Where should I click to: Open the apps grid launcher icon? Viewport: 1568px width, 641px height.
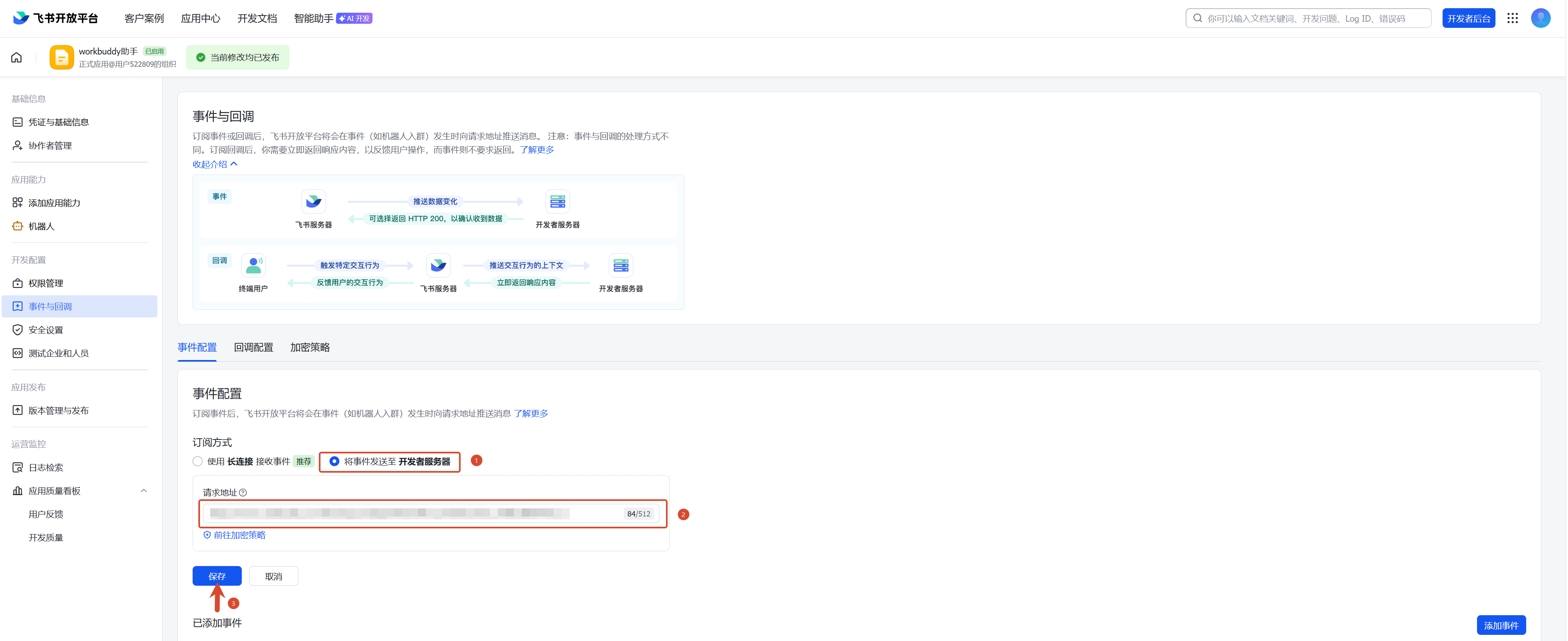[x=1512, y=18]
